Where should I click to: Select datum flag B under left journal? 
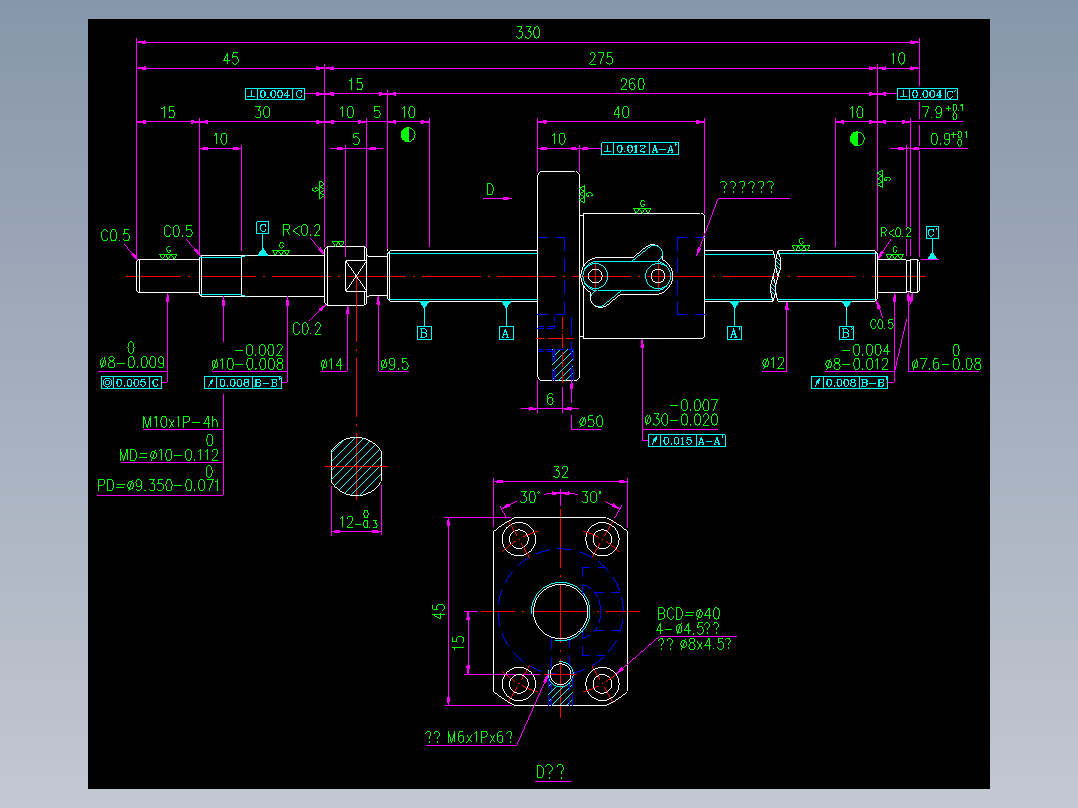(423, 330)
